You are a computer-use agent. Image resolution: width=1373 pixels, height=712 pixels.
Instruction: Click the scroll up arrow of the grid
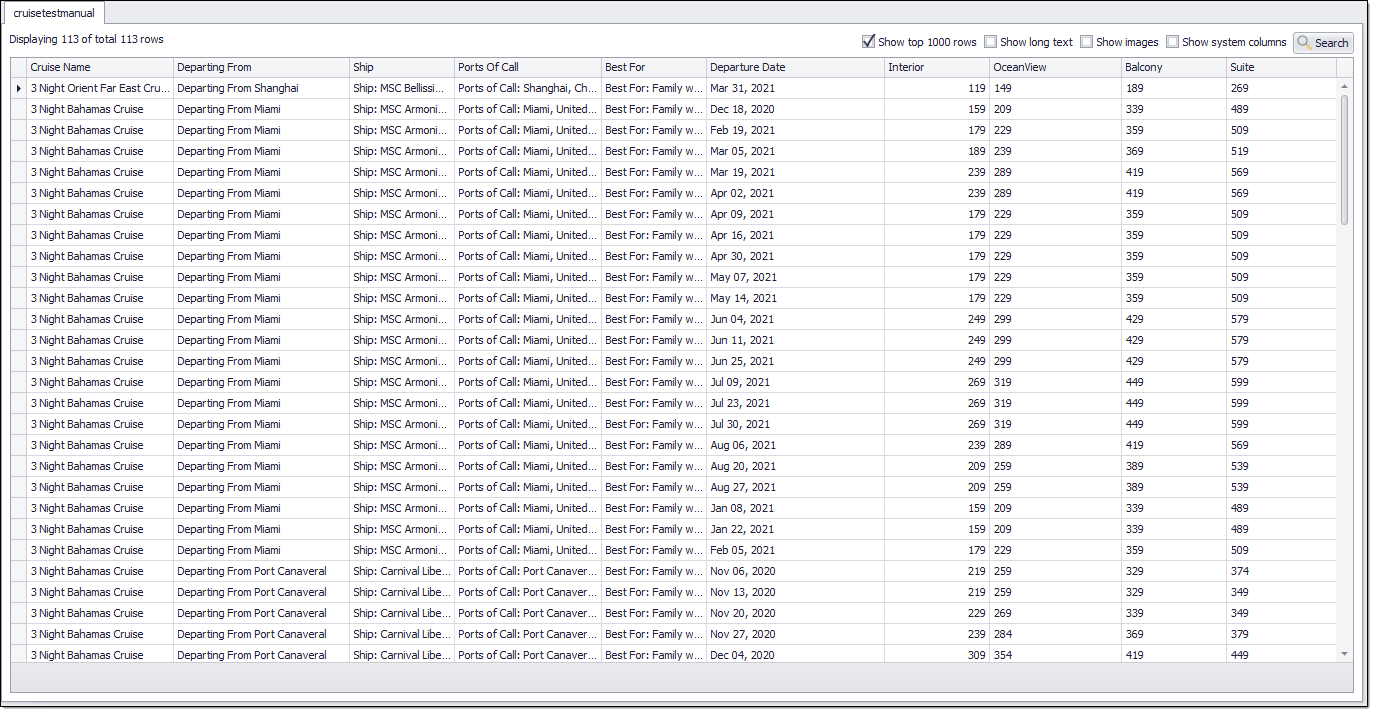click(x=1344, y=87)
